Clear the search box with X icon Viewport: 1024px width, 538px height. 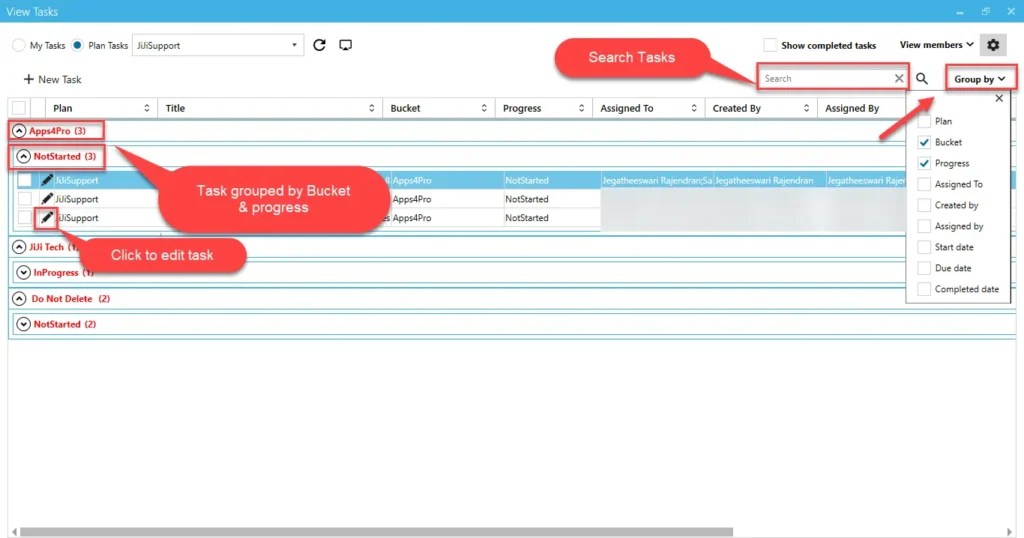(899, 79)
